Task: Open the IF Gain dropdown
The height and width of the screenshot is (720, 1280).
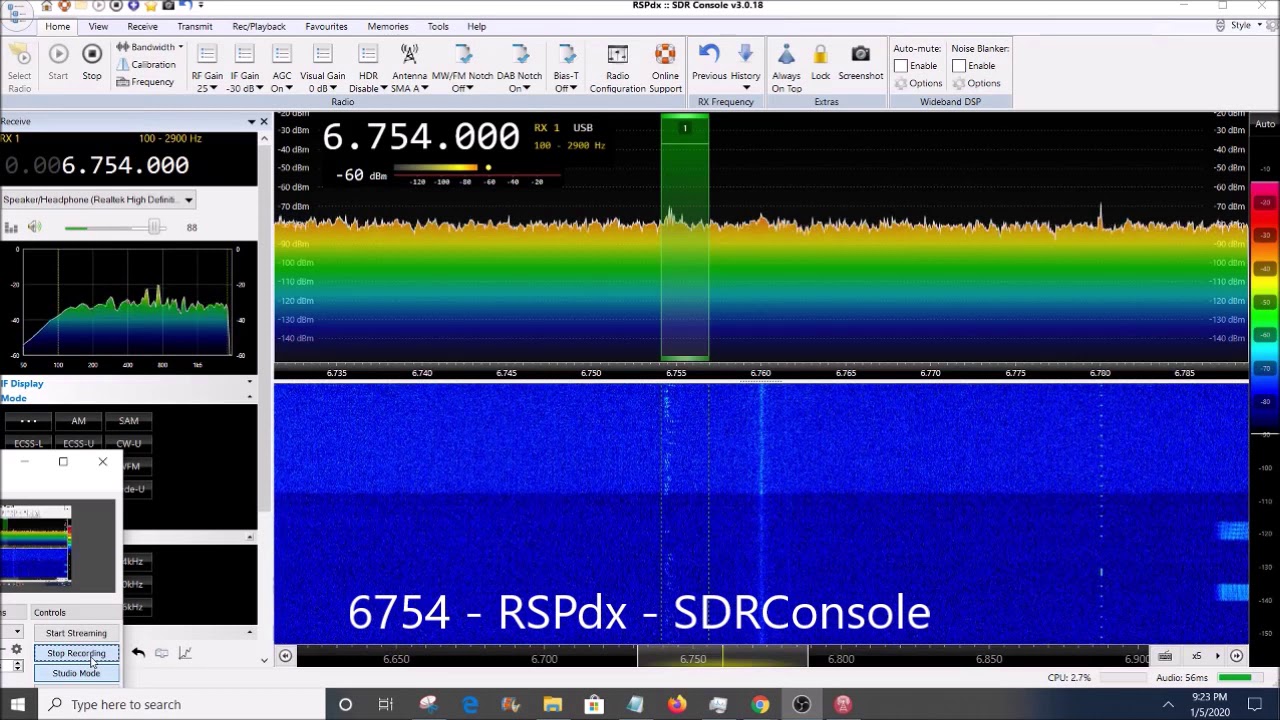Action: point(244,70)
